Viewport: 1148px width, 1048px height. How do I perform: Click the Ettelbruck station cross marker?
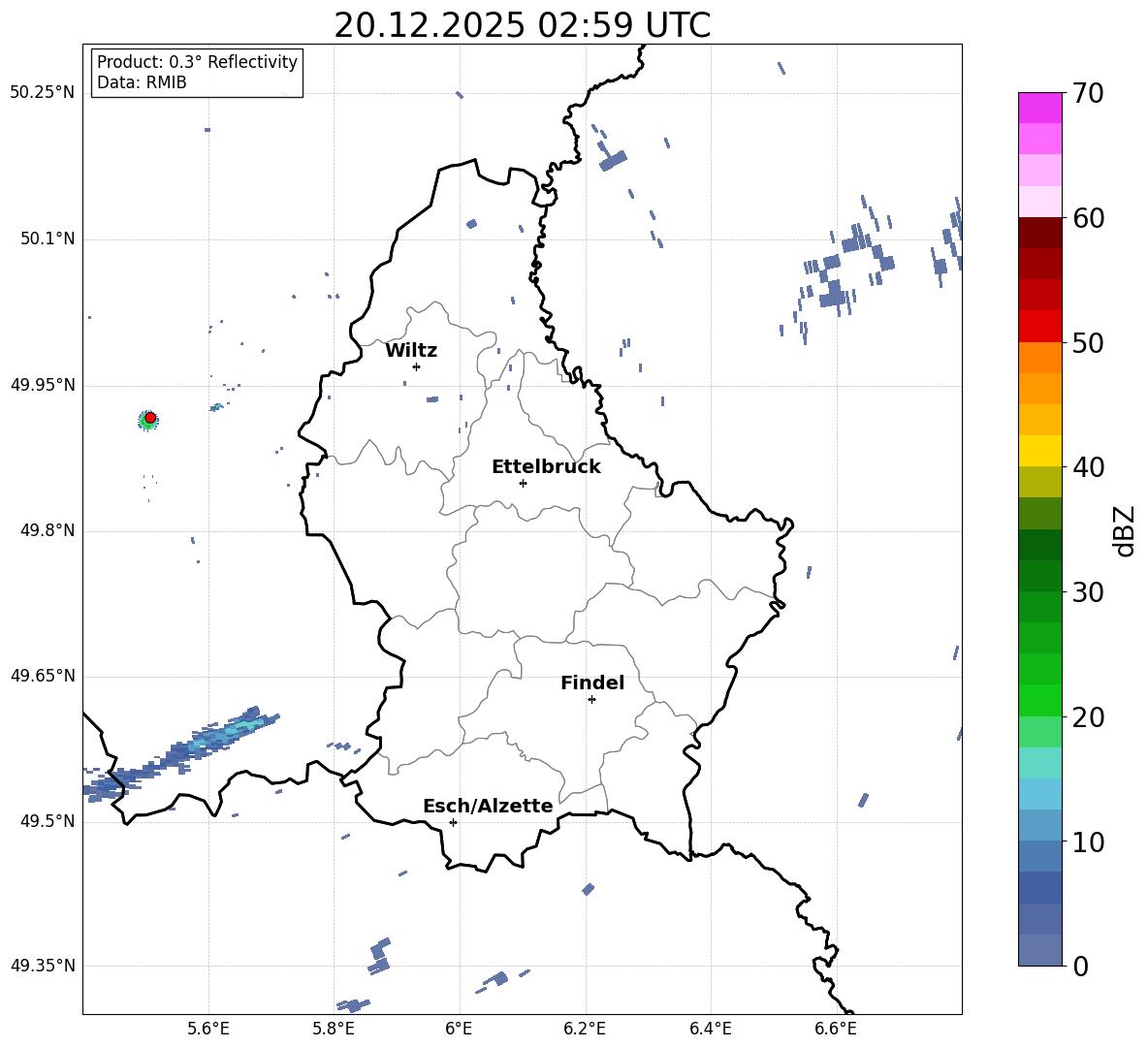[x=523, y=483]
